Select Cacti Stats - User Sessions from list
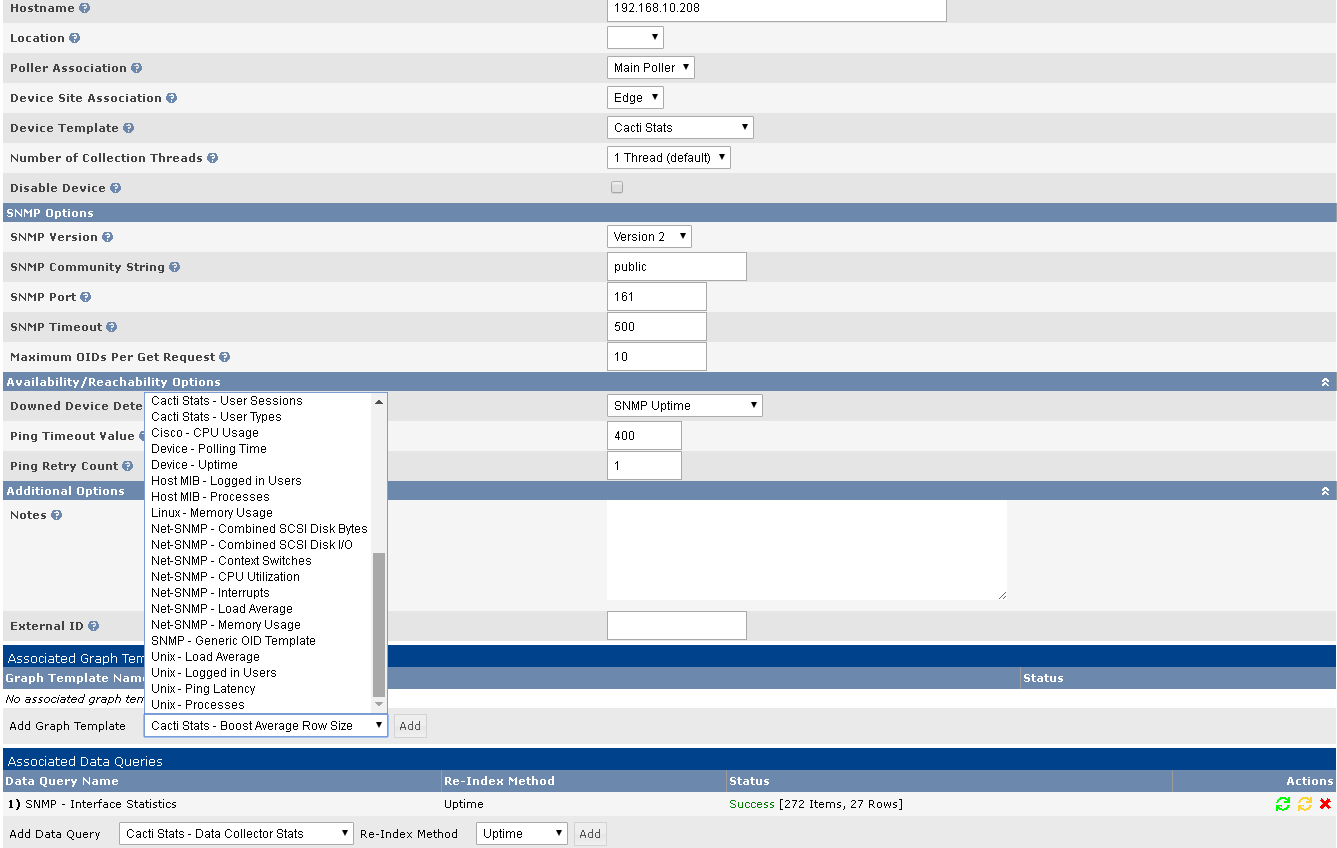 tap(258, 401)
